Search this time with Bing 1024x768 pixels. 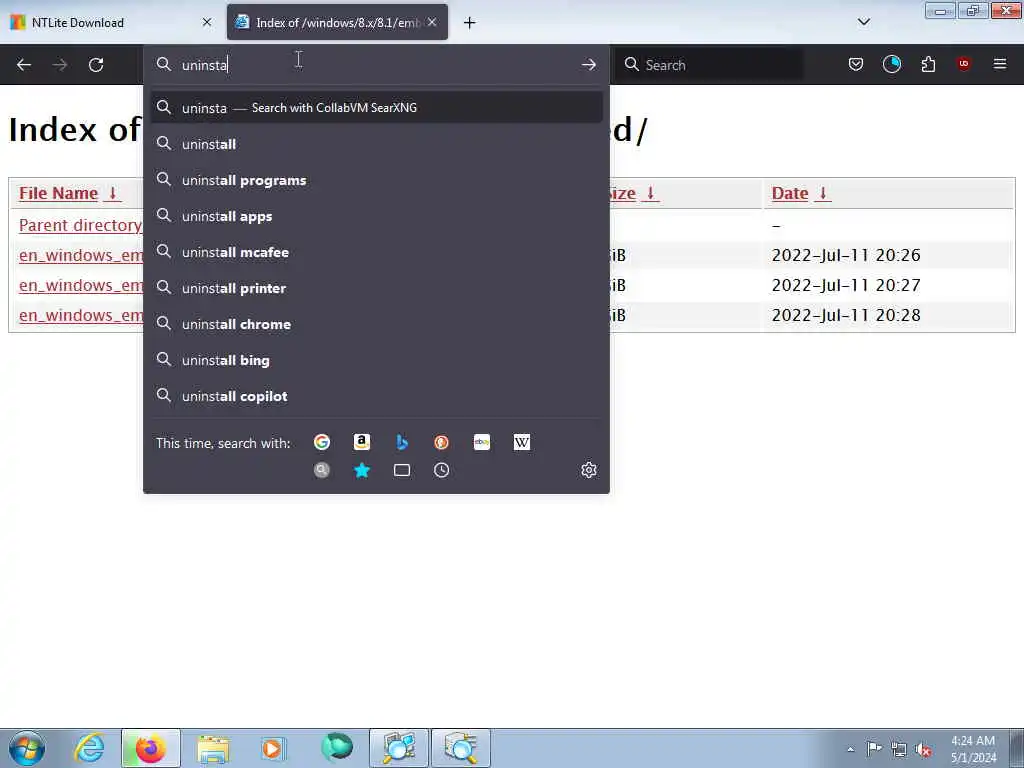[402, 442]
